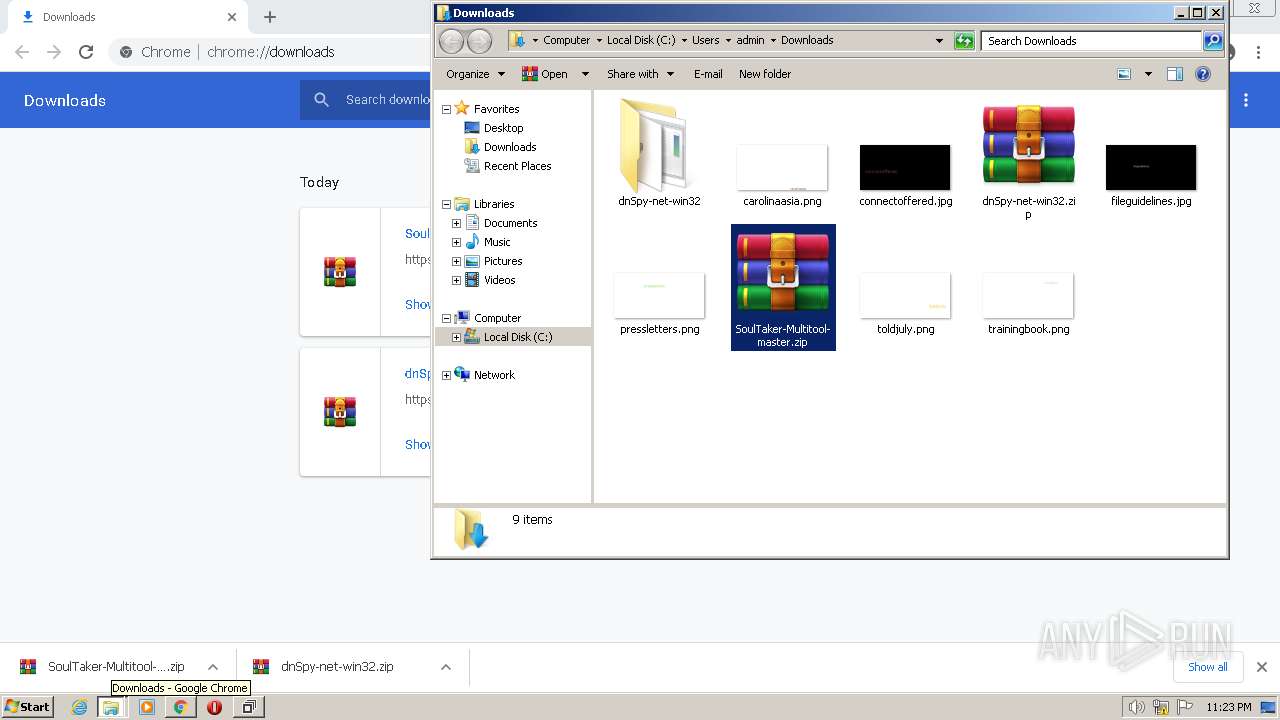Toggle the preview pane button

pyautogui.click(x=1175, y=74)
